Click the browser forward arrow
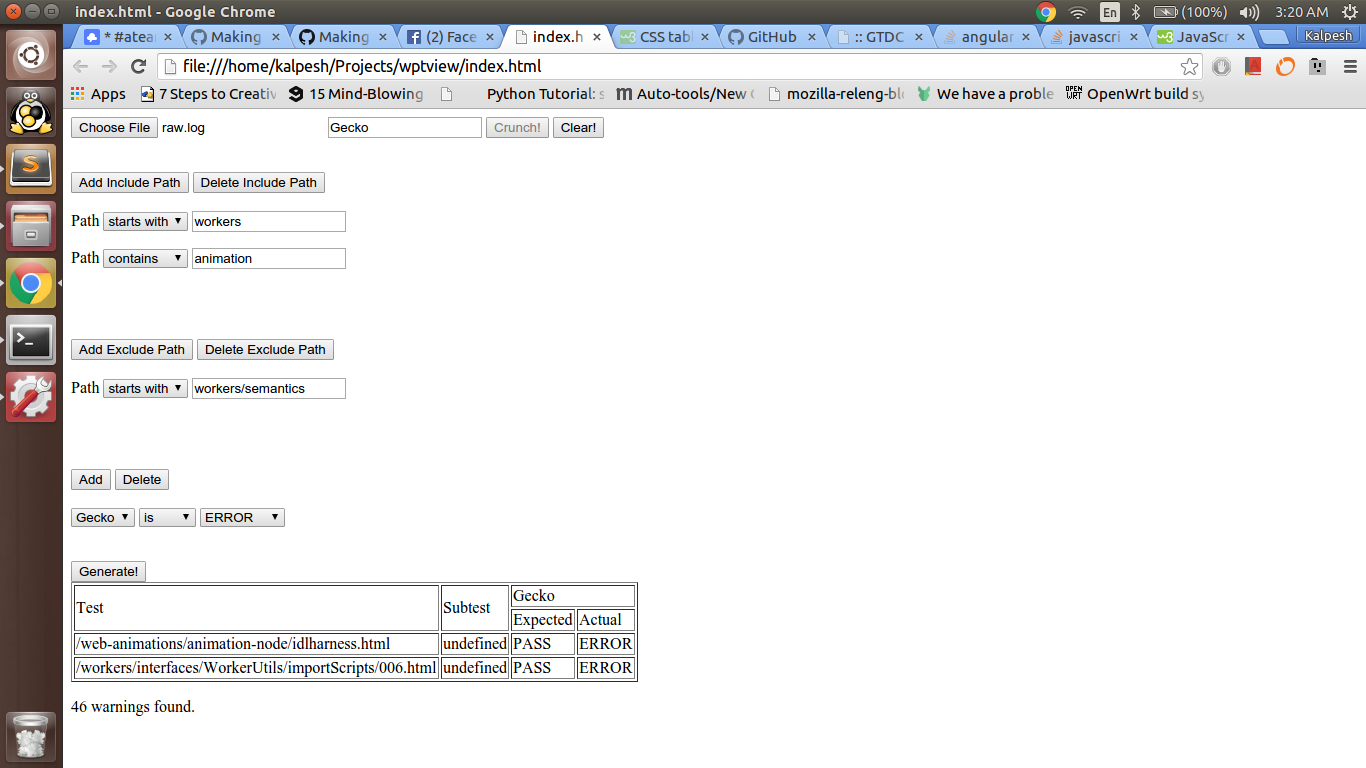Screen dimensions: 1366x768 [x=109, y=67]
